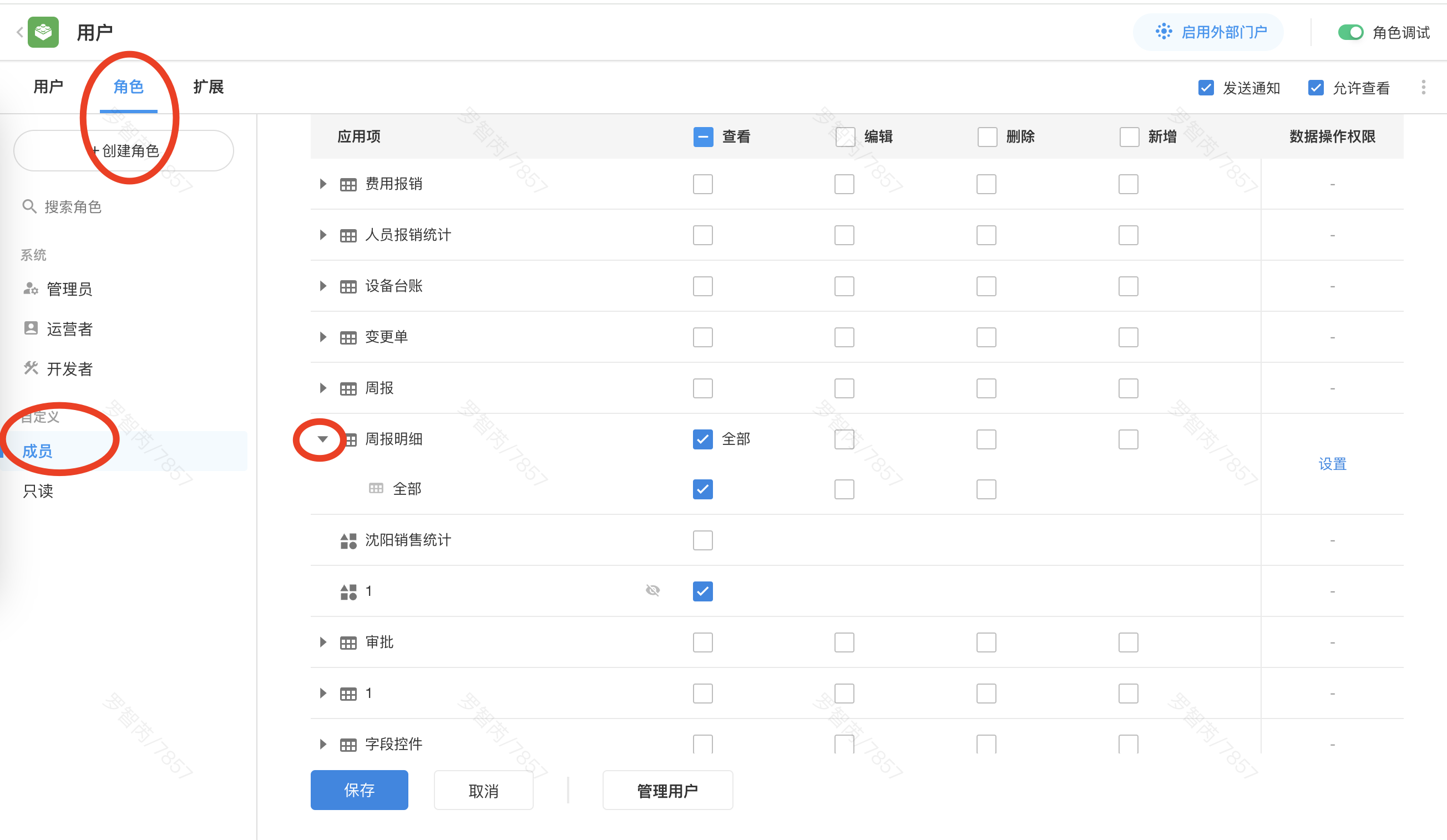This screenshot has height=840, width=1447.
Task: Click the green app logo icon
Action: [x=43, y=32]
